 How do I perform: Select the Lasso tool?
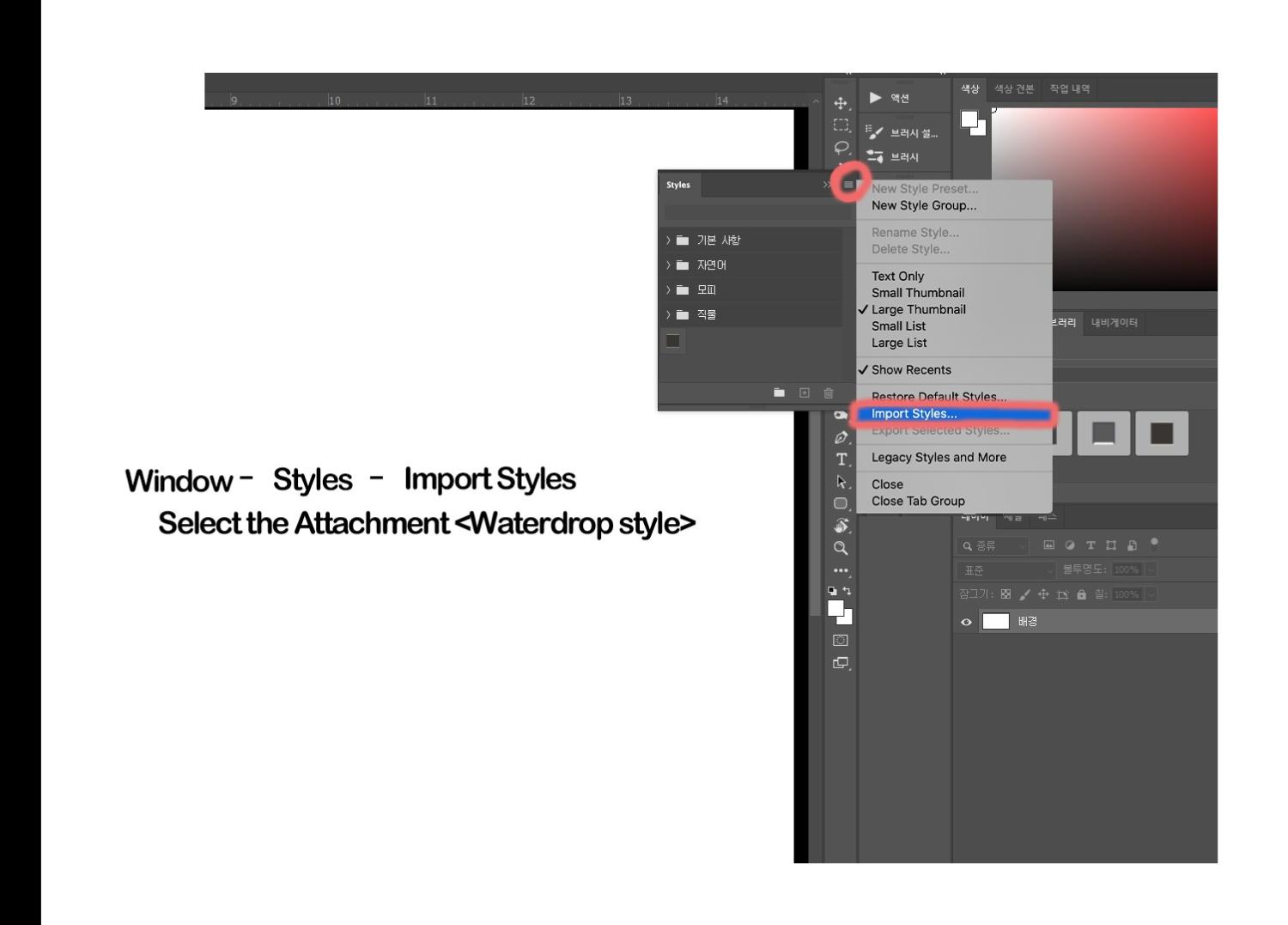[841, 148]
